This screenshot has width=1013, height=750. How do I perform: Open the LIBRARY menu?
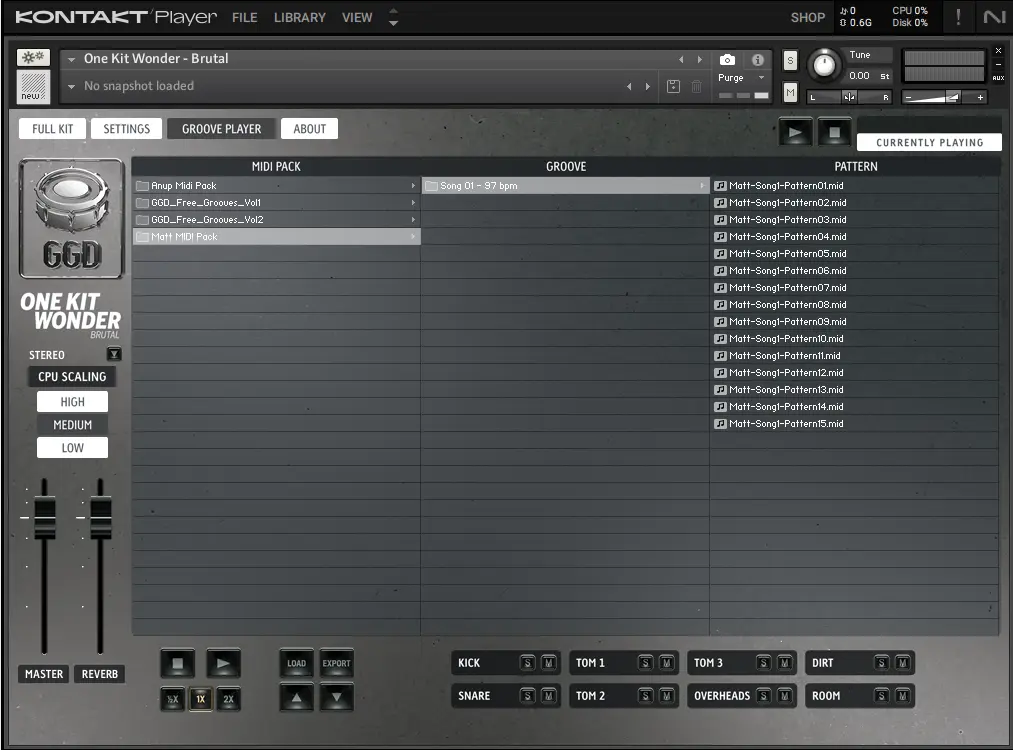[300, 17]
